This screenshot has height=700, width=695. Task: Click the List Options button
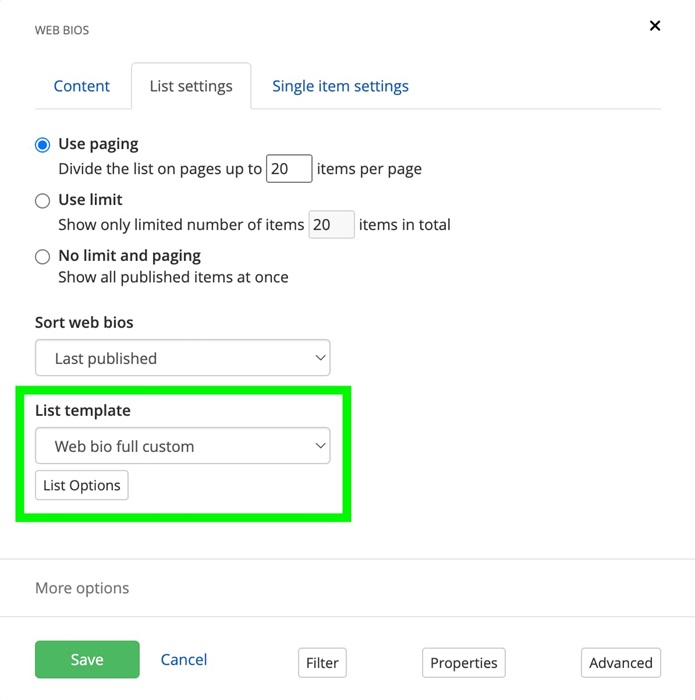(82, 486)
